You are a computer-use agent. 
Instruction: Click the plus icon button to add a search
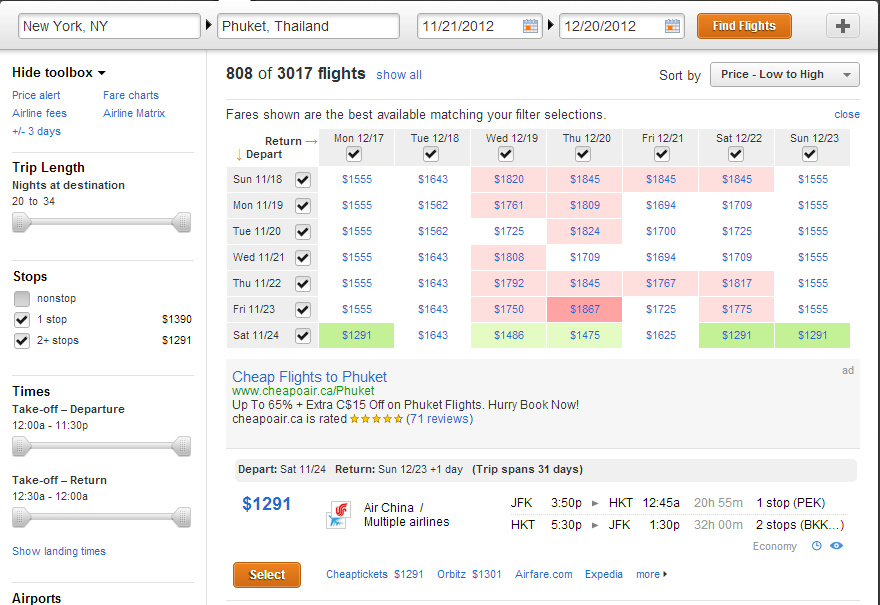click(x=842, y=26)
